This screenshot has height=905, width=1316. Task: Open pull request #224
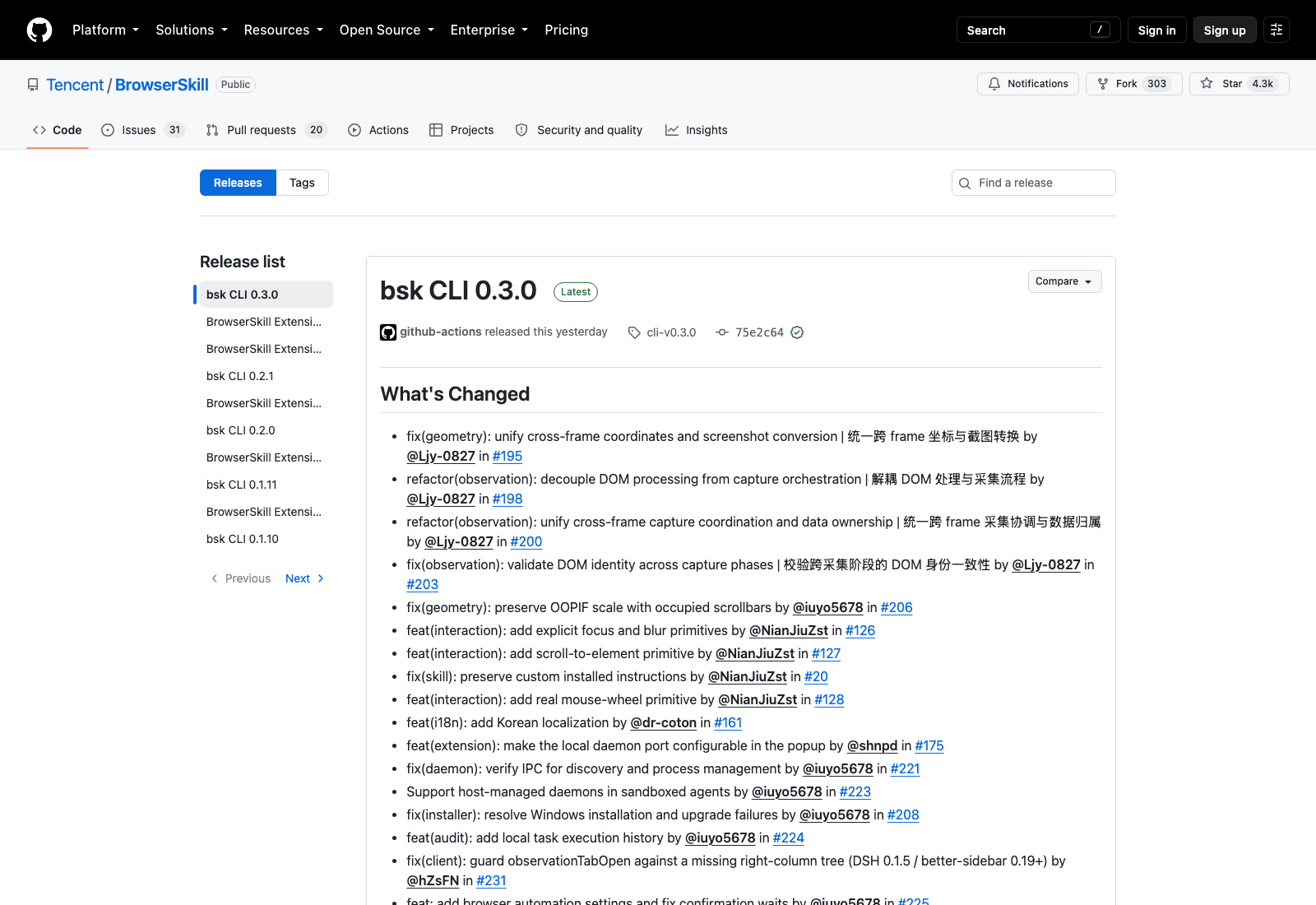(x=789, y=838)
